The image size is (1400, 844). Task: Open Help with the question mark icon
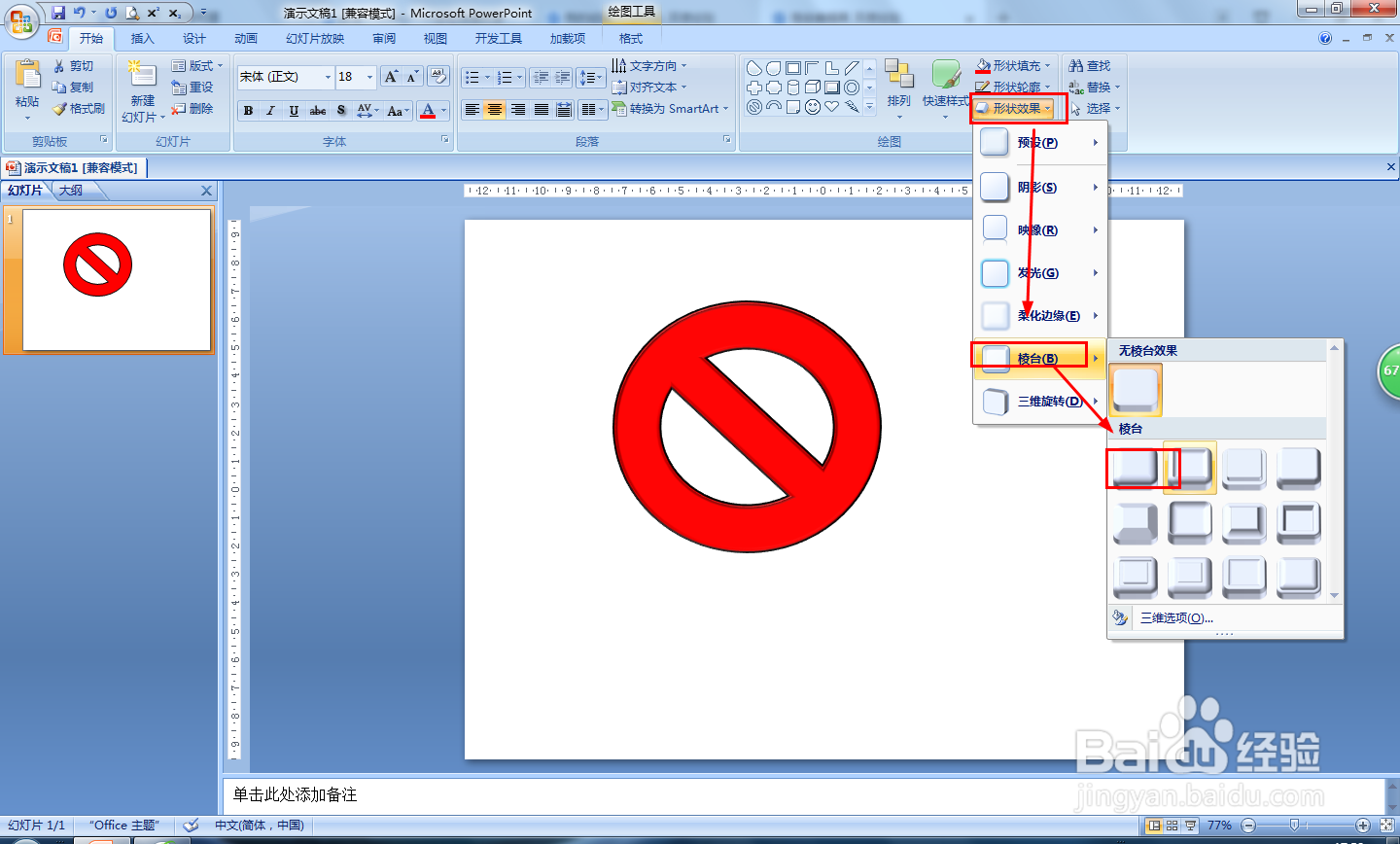pos(1325,38)
